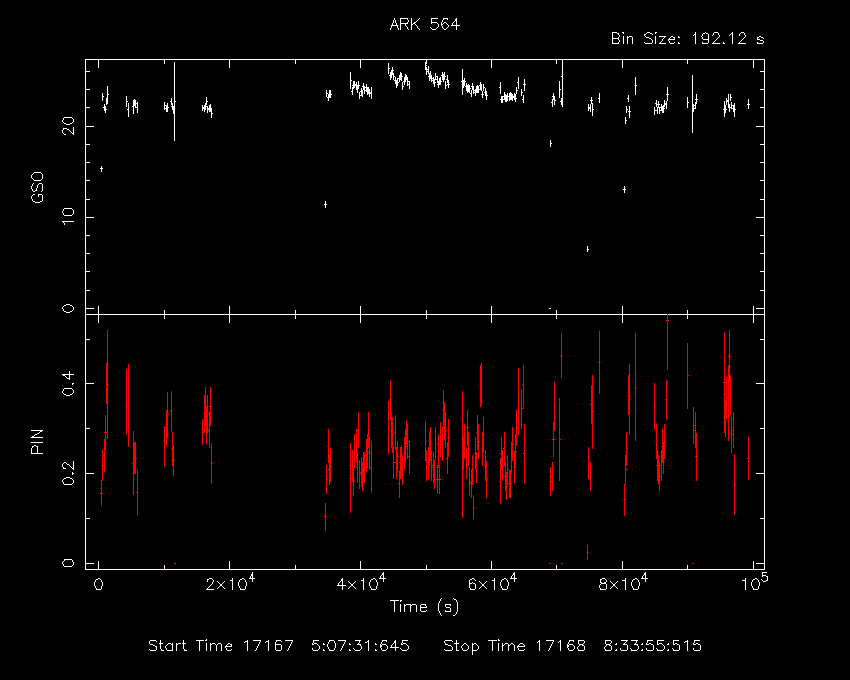Click the x-axis tick label 10^5
This screenshot has width=850, height=680.
(754, 583)
